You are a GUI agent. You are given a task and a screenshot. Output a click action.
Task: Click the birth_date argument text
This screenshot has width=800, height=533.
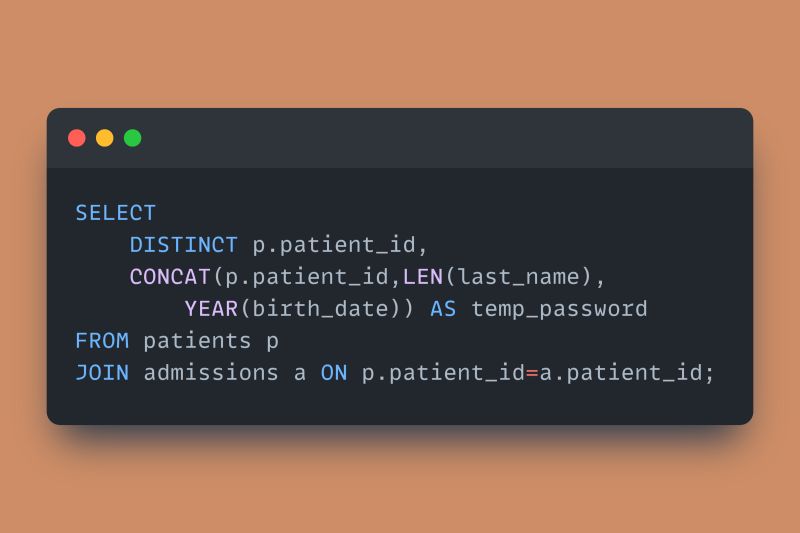[320, 309]
